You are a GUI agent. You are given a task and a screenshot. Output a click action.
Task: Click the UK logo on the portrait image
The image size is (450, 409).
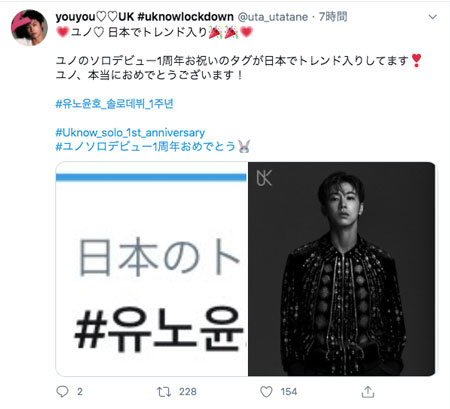(264, 178)
